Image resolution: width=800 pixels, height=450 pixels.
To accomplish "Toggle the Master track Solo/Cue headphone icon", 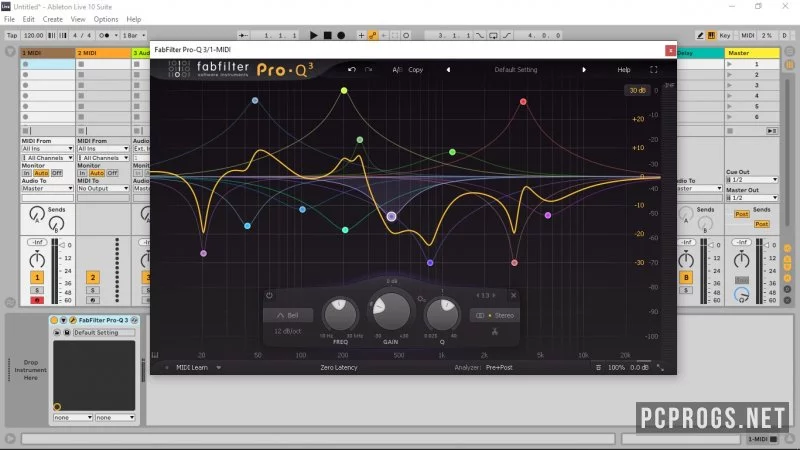I will point(741,295).
